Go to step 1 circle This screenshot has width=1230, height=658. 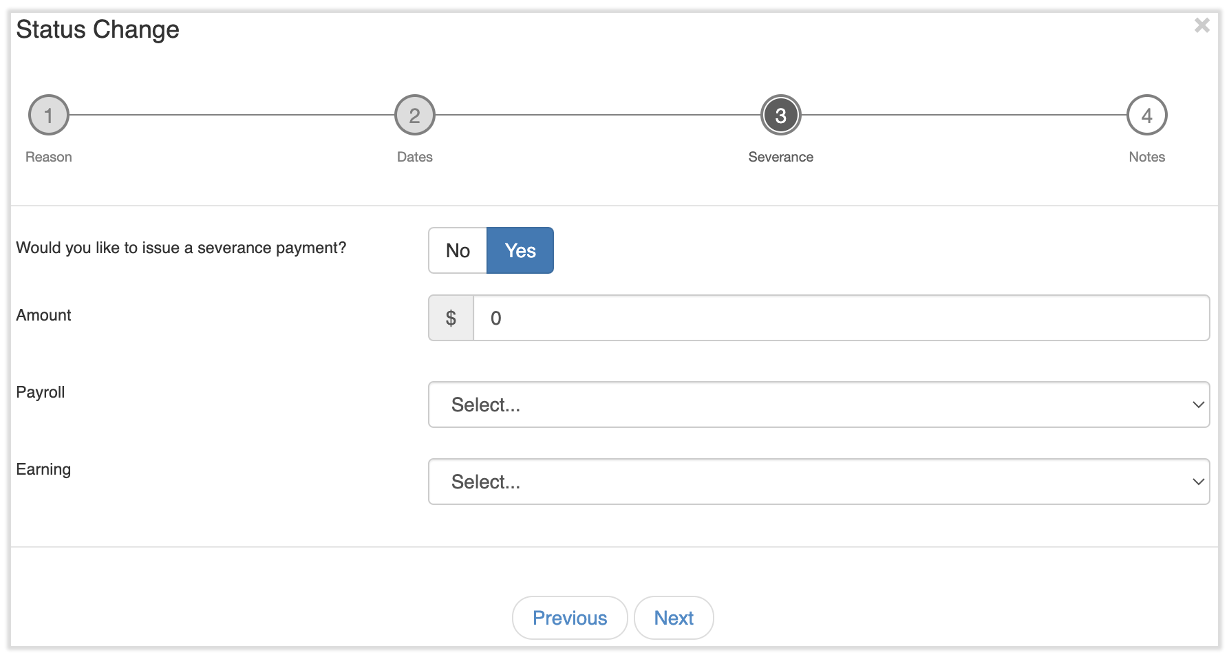pos(48,116)
